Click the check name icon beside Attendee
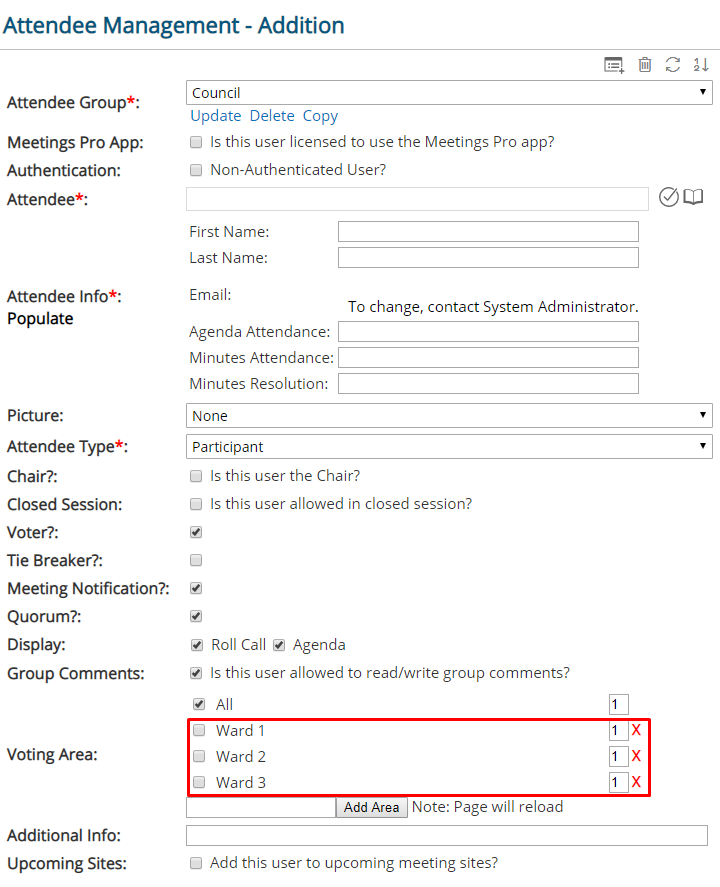Screen dimensions: 720x887 669,197
